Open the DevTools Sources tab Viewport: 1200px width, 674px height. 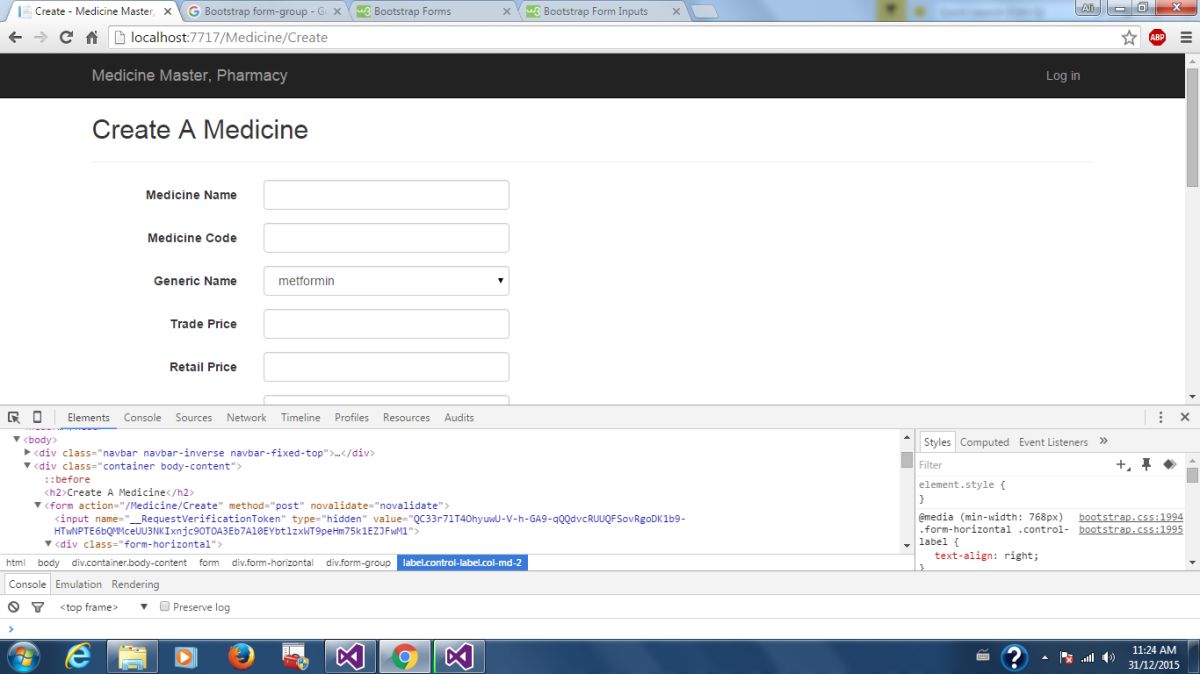(194, 417)
